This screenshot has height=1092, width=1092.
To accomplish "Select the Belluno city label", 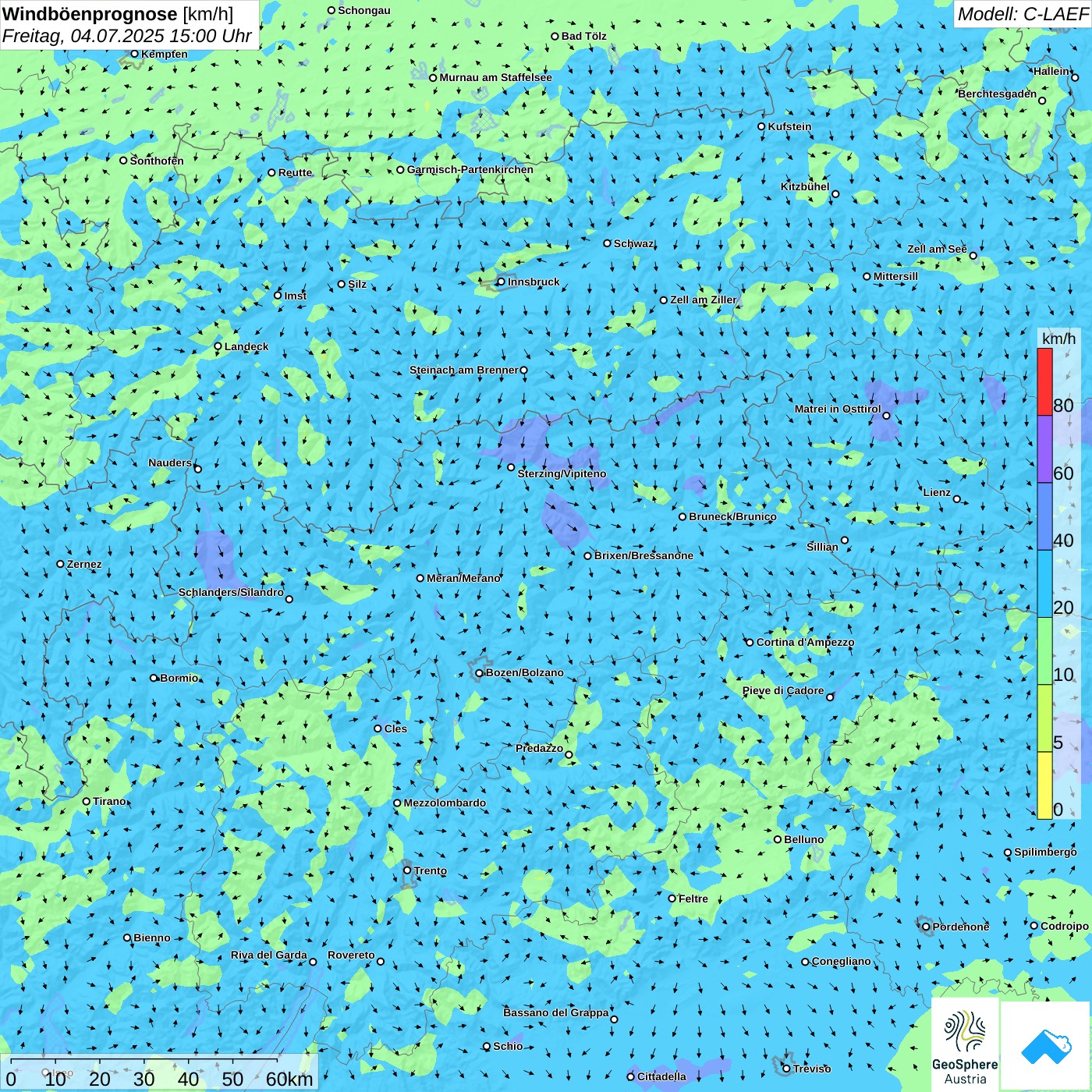I will pos(803,839).
